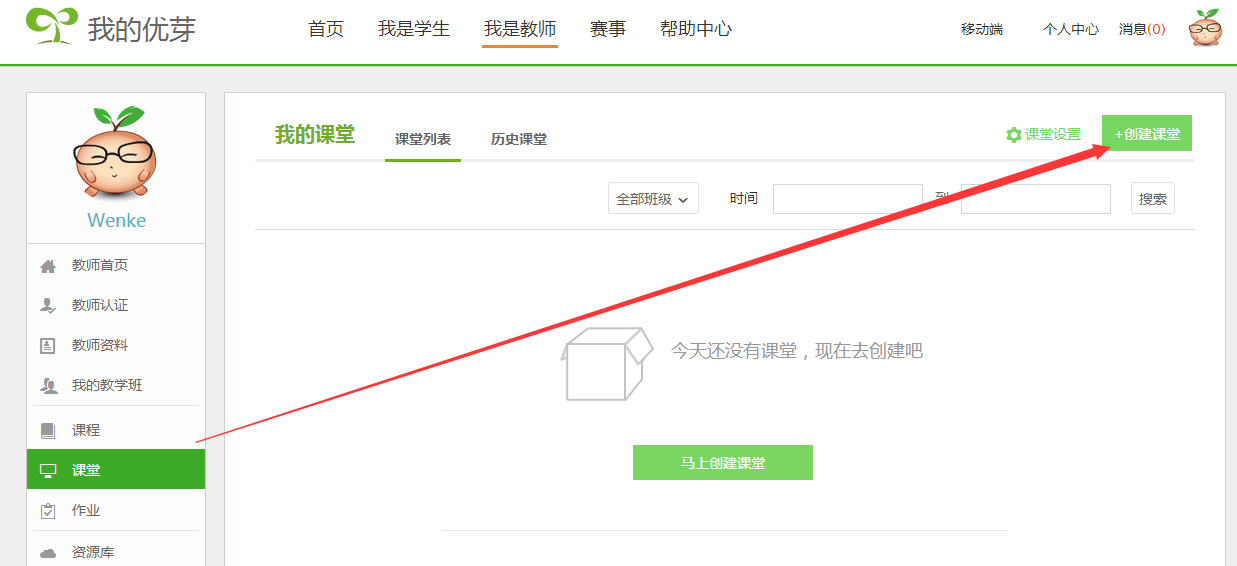Open 我是学生 navigation item
1237x566 pixels.
[414, 29]
